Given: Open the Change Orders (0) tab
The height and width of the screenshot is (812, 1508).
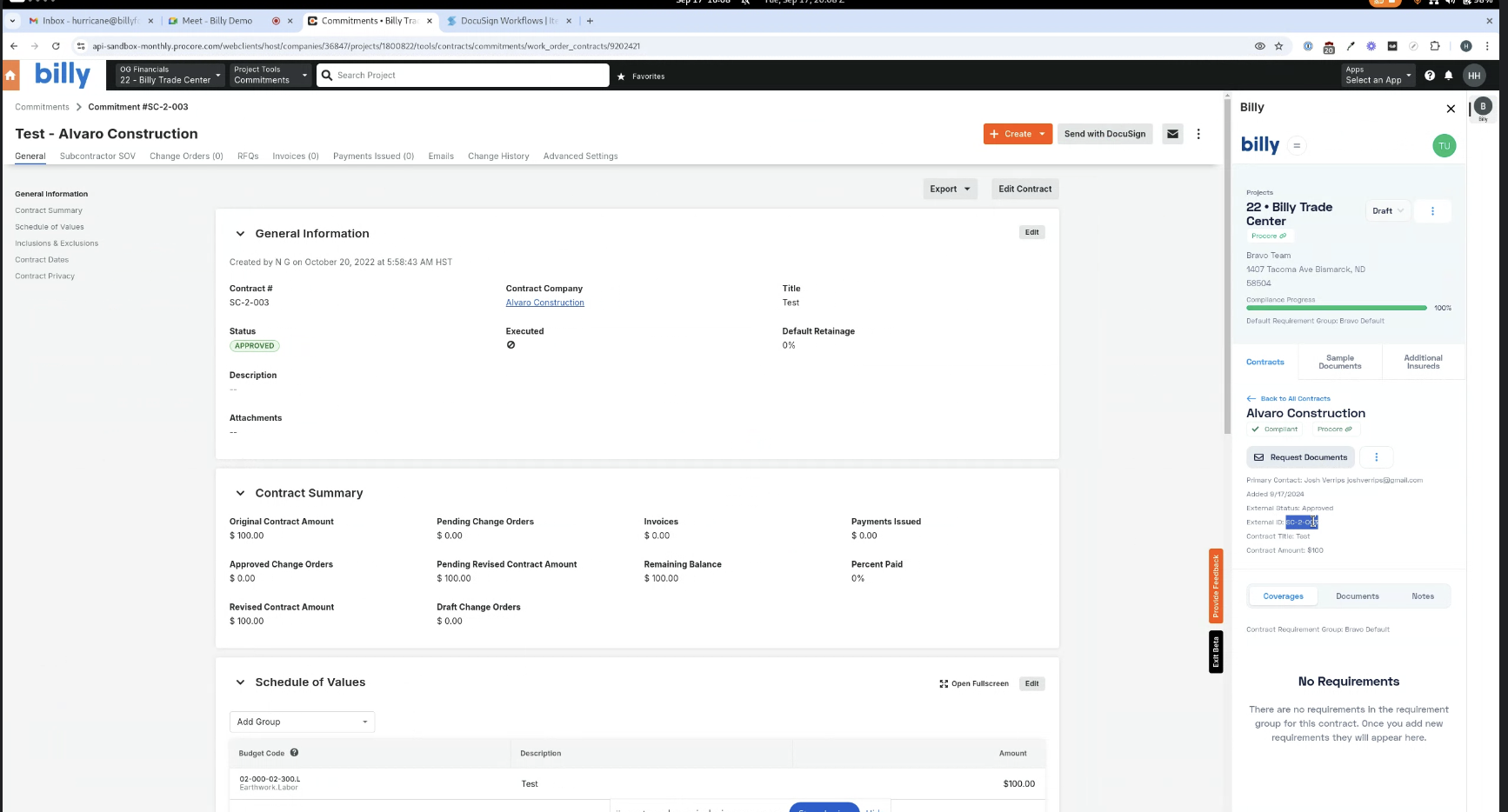Looking at the screenshot, I should [x=186, y=156].
